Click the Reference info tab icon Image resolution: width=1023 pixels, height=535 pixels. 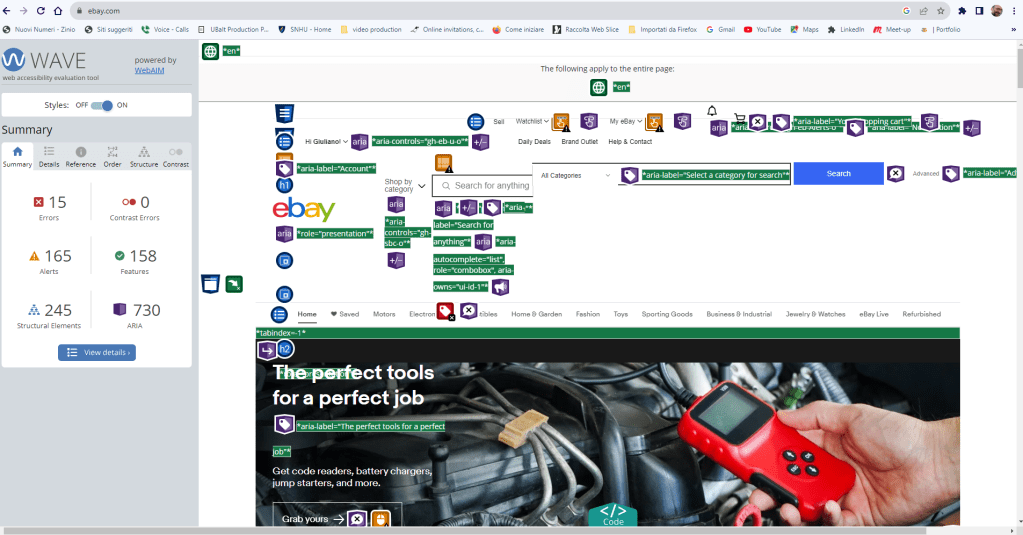pos(81,156)
